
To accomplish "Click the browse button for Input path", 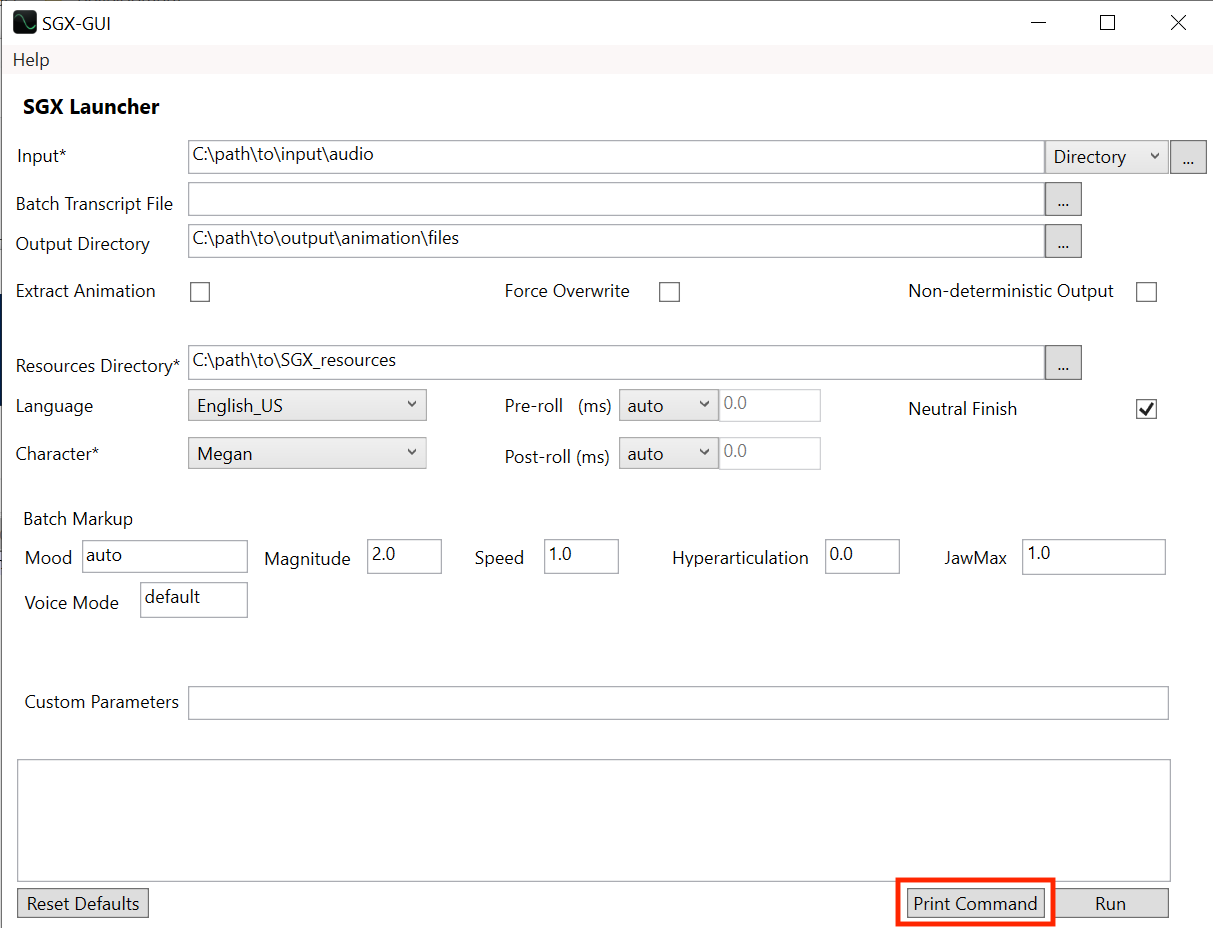I will [x=1188, y=157].
